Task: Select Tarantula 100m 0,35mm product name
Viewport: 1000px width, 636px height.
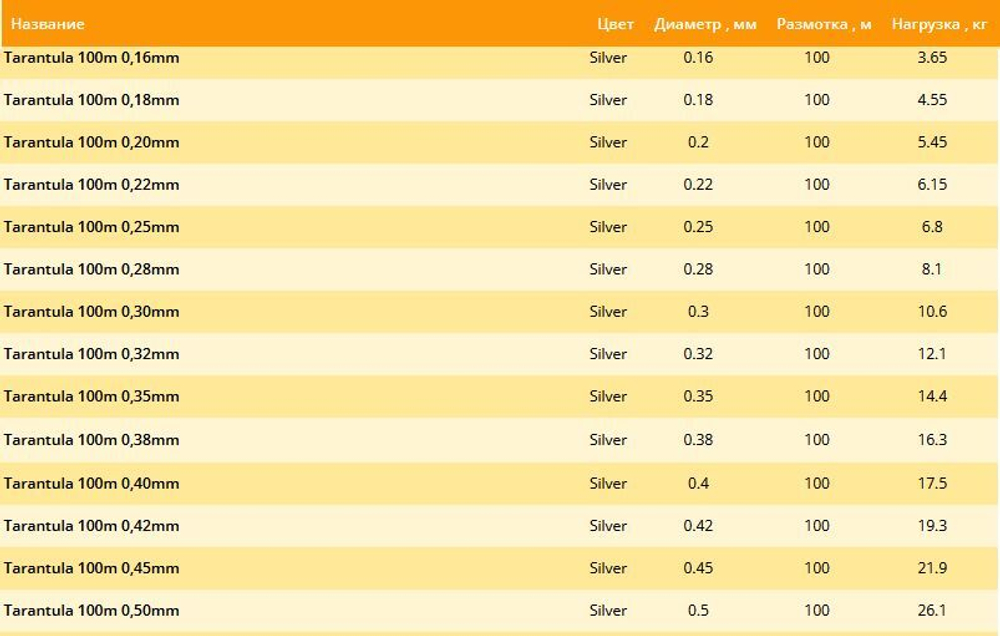Action: [x=91, y=396]
